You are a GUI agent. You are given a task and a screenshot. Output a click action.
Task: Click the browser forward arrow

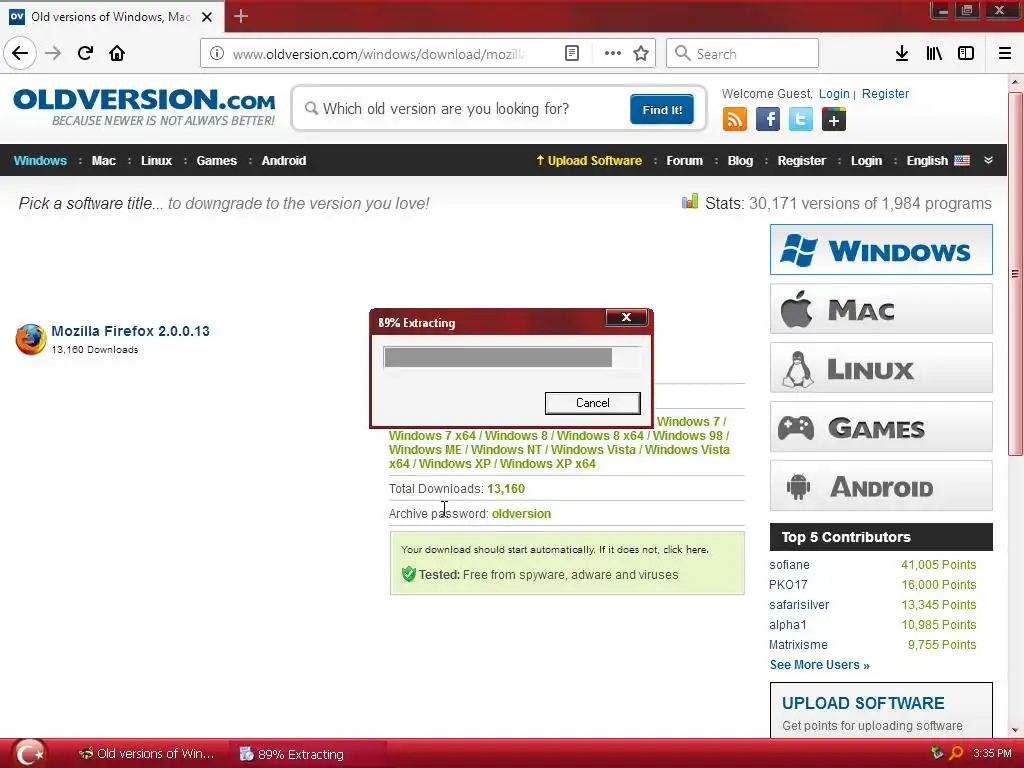53,53
